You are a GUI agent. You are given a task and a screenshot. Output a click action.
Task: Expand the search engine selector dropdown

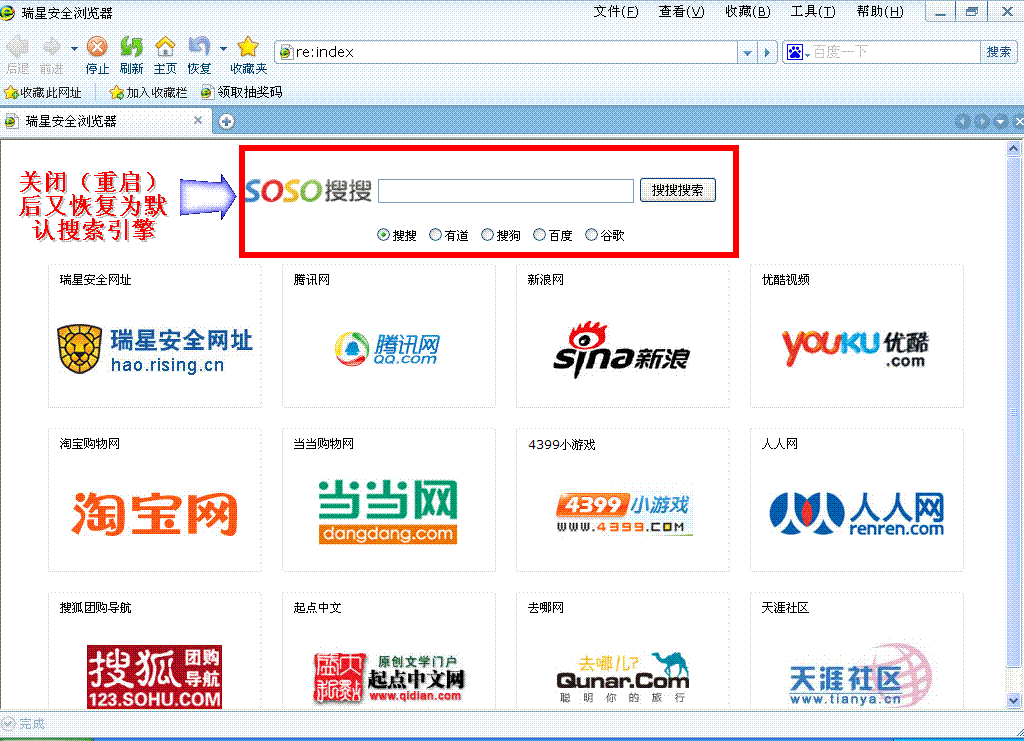(x=808, y=55)
